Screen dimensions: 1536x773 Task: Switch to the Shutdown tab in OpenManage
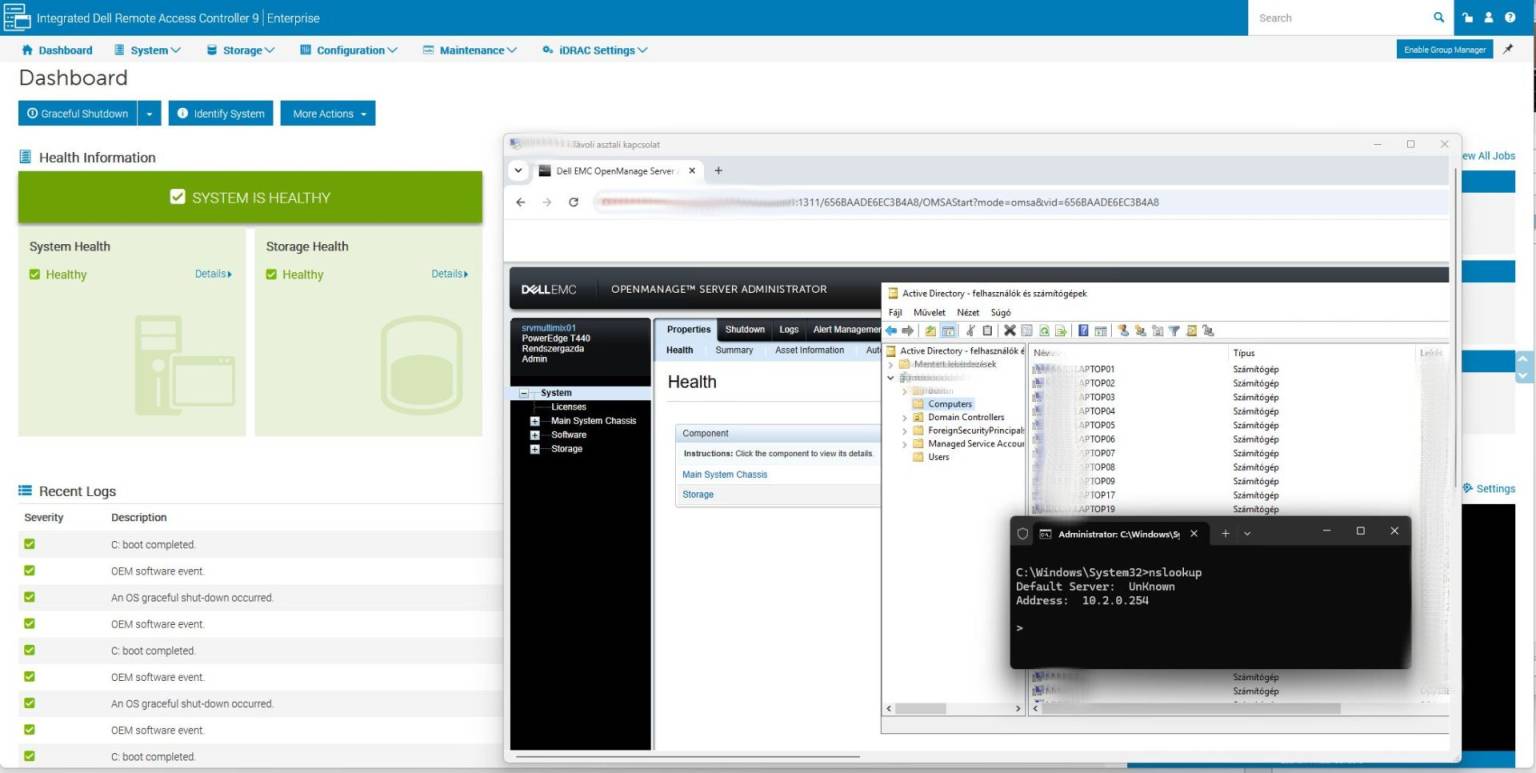tap(745, 329)
